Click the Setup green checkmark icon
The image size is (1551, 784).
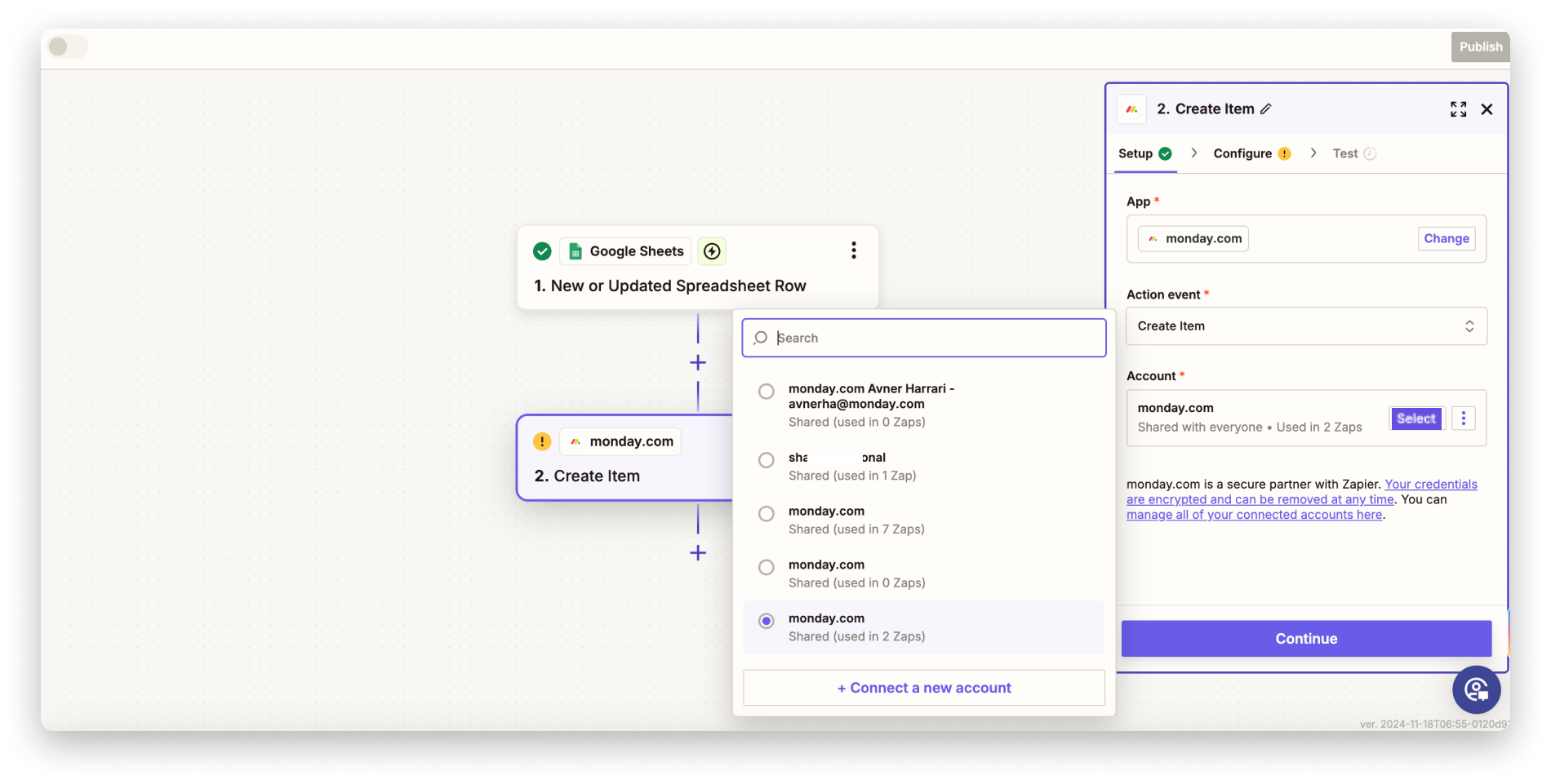tap(1166, 153)
